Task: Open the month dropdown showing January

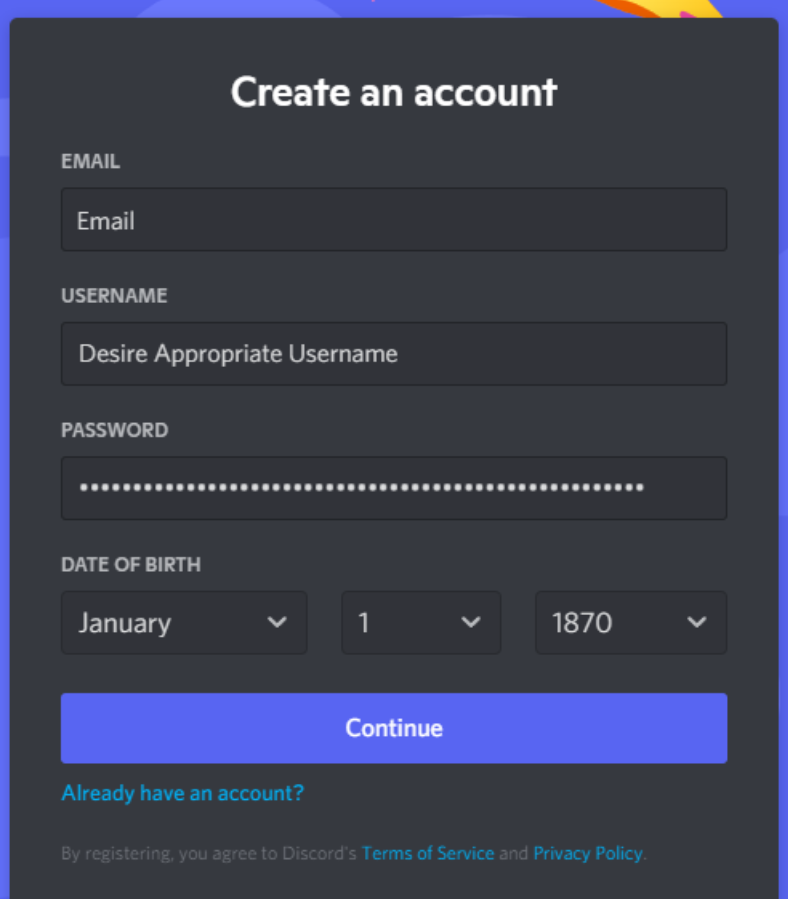Action: tap(184, 623)
